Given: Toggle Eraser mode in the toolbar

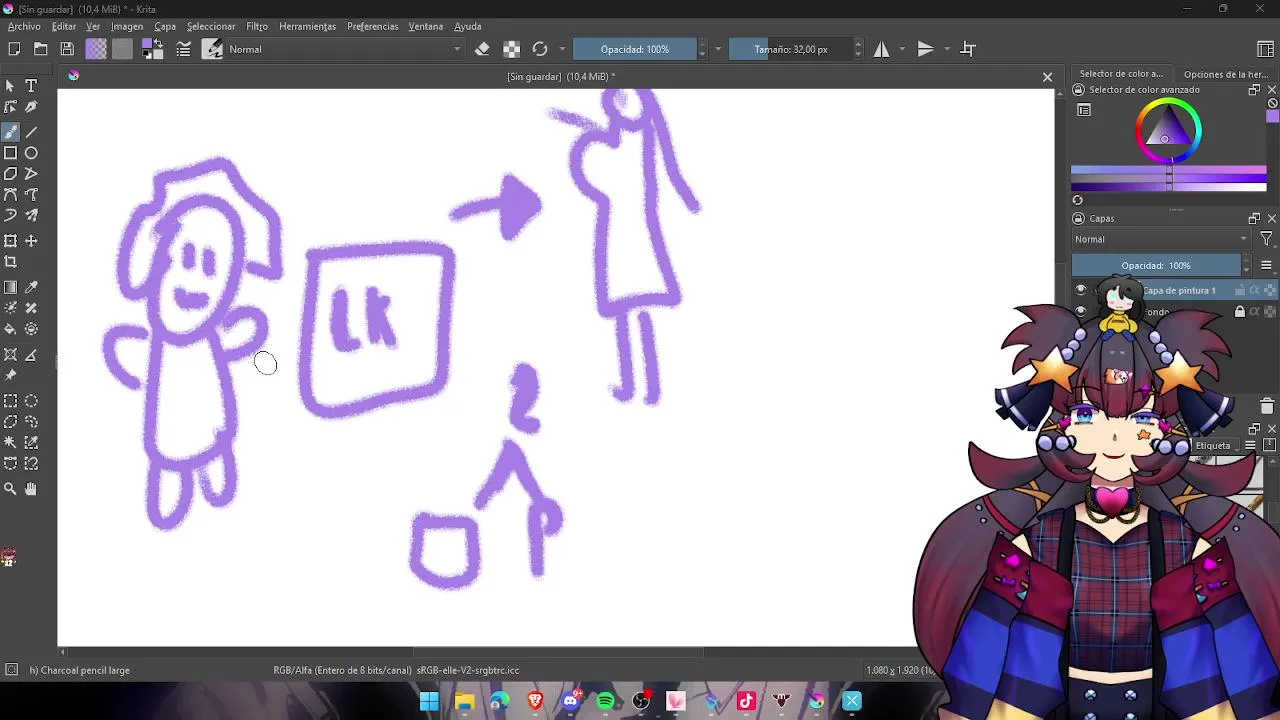Looking at the screenshot, I should [x=482, y=49].
